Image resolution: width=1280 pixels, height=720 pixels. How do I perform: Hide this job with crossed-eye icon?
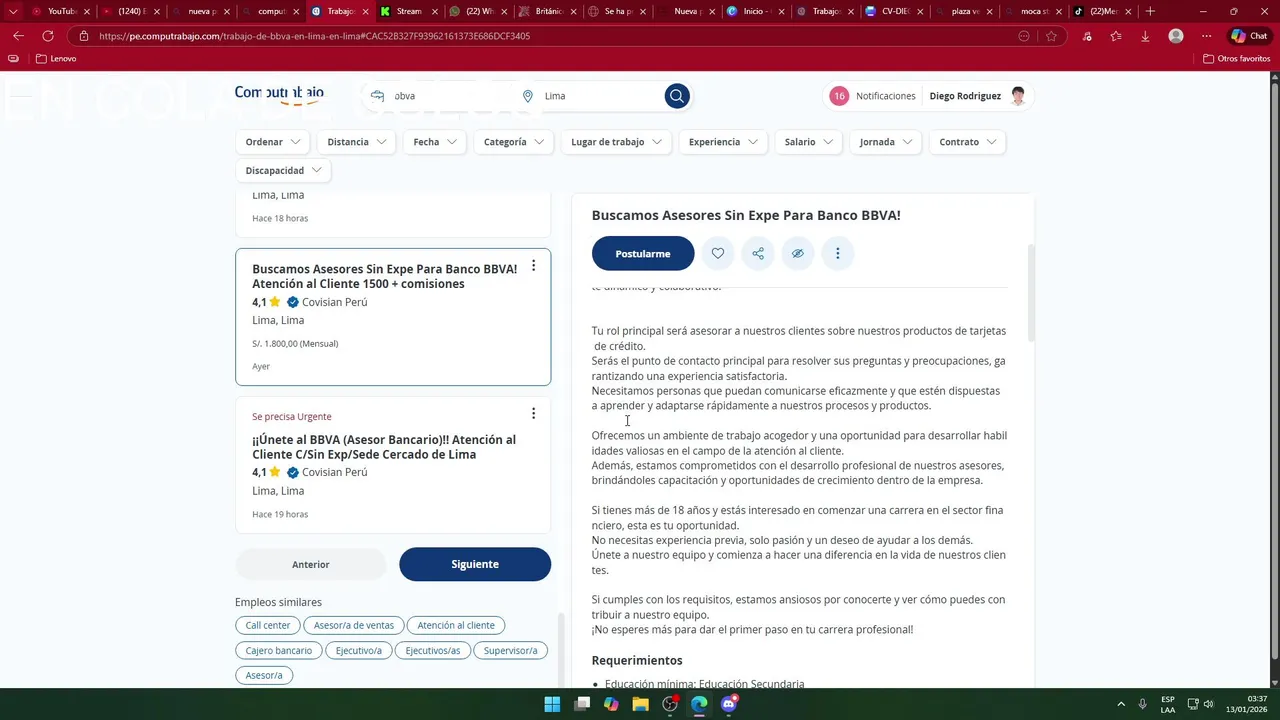[x=798, y=254]
